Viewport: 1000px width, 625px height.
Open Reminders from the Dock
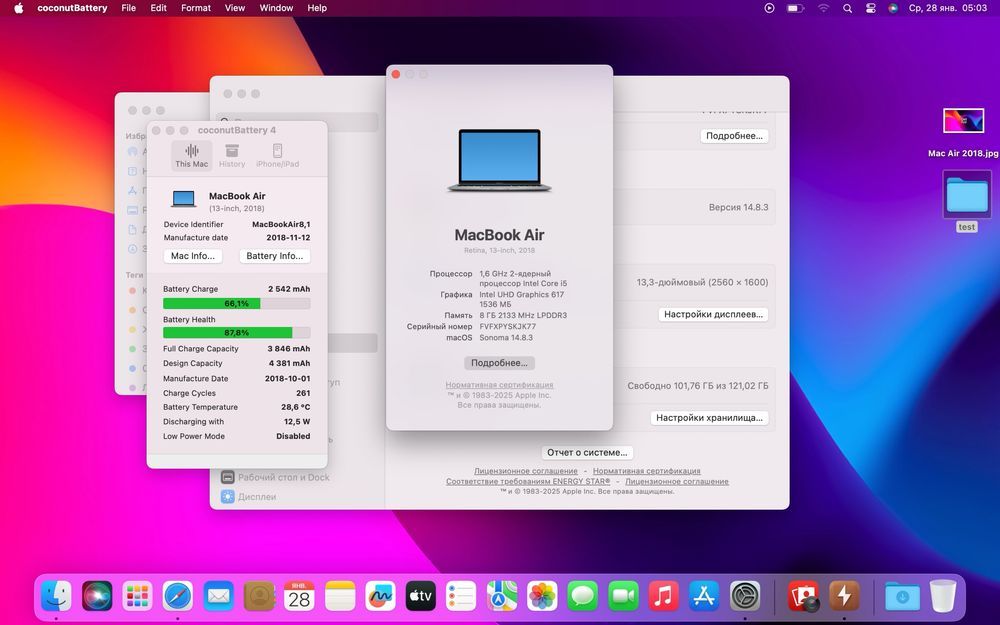[461, 596]
